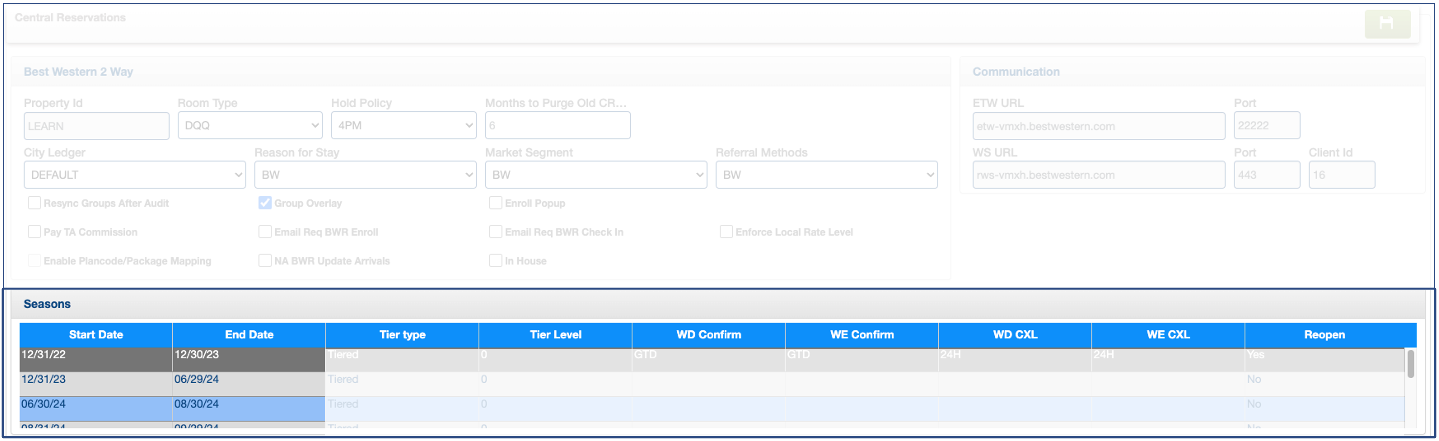1439x441 pixels.
Task: Open the Market Segment dropdown
Action: (596, 175)
